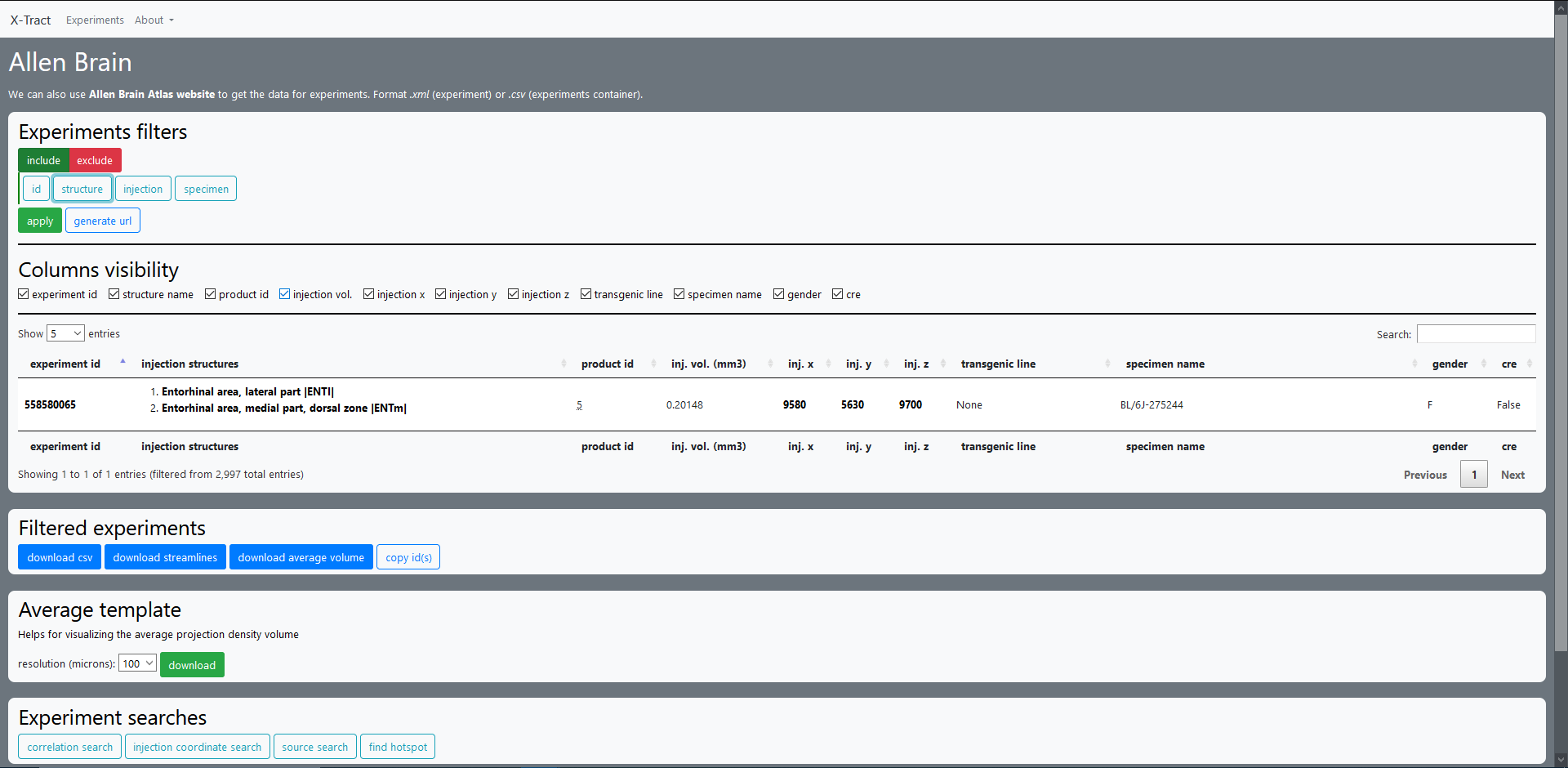Copy filtered experiment id(s)
This screenshot has height=768, width=1568.
click(408, 557)
